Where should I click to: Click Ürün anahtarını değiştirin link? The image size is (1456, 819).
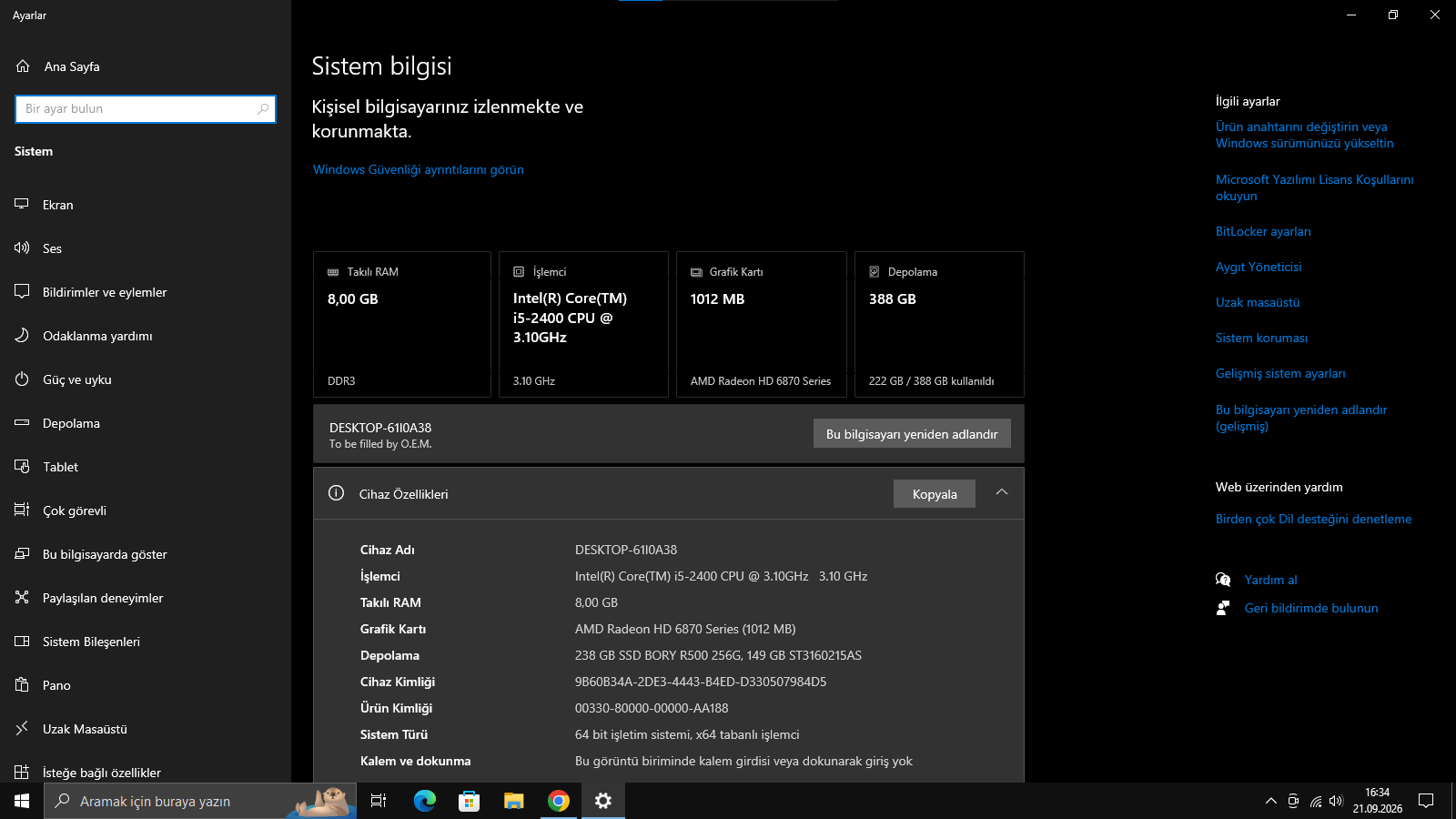click(1305, 135)
